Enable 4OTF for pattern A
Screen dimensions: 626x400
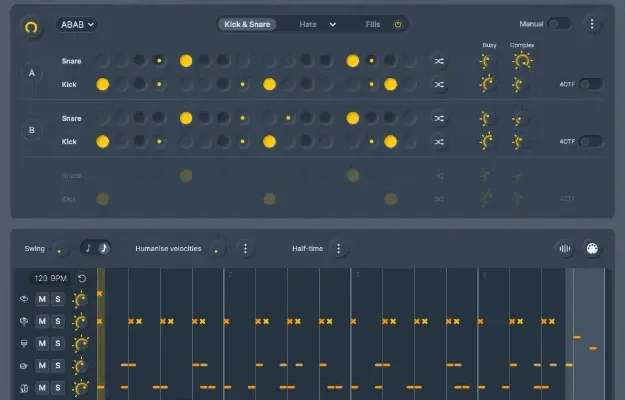(x=590, y=84)
